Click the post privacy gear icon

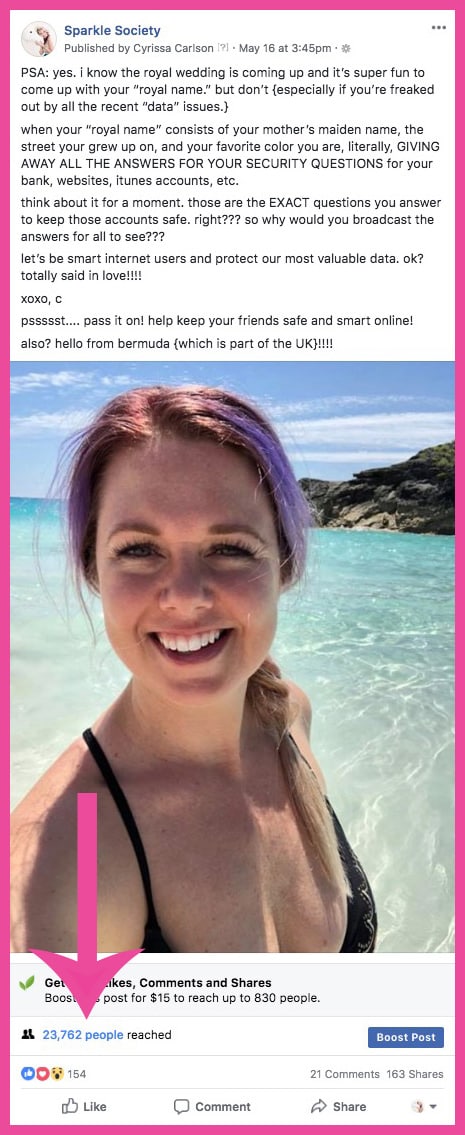click(x=345, y=48)
